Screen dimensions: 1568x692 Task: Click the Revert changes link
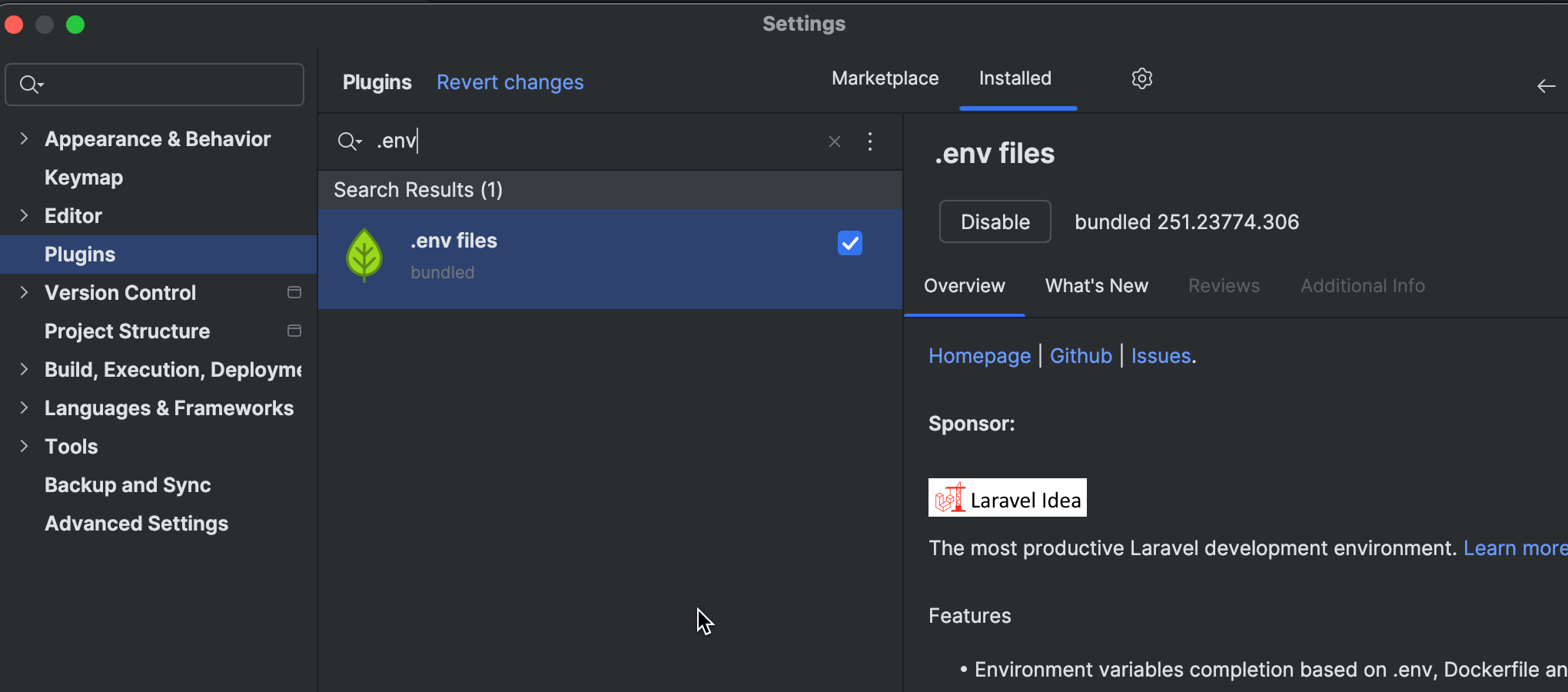[510, 82]
